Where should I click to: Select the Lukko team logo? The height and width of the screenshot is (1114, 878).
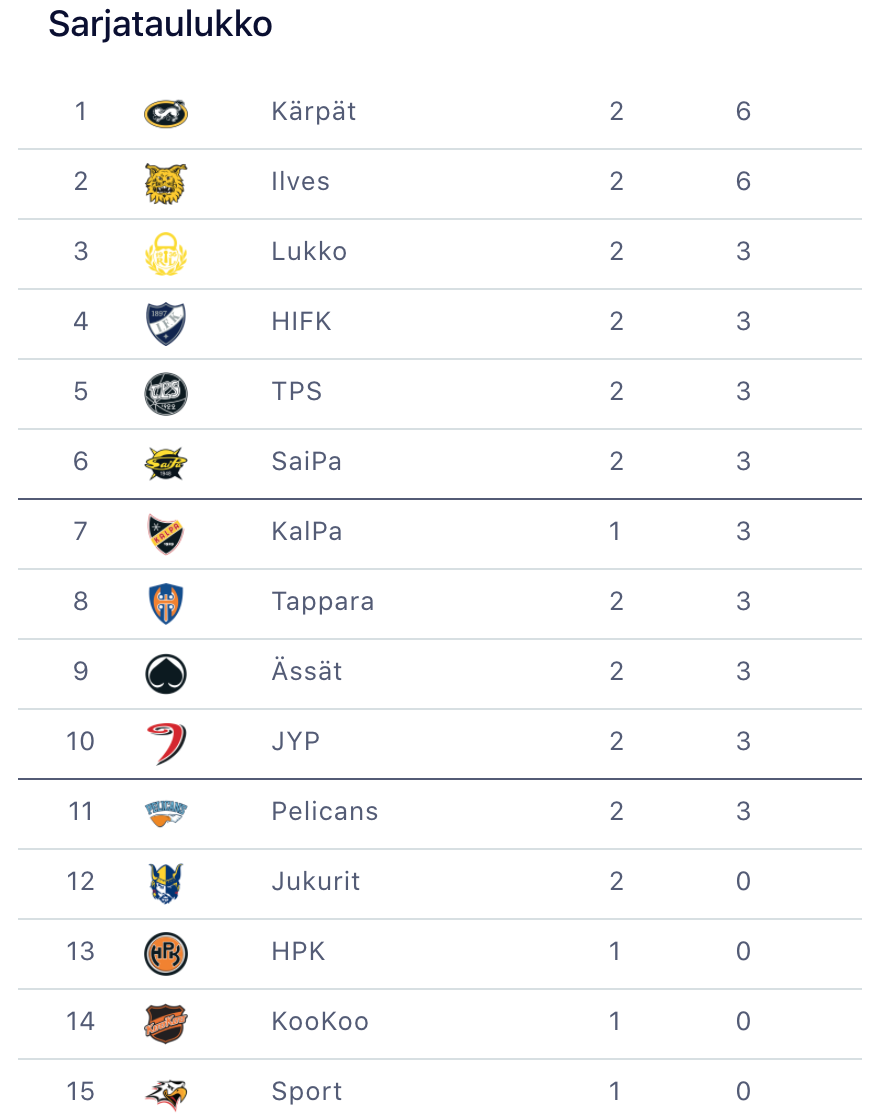pyautogui.click(x=166, y=253)
